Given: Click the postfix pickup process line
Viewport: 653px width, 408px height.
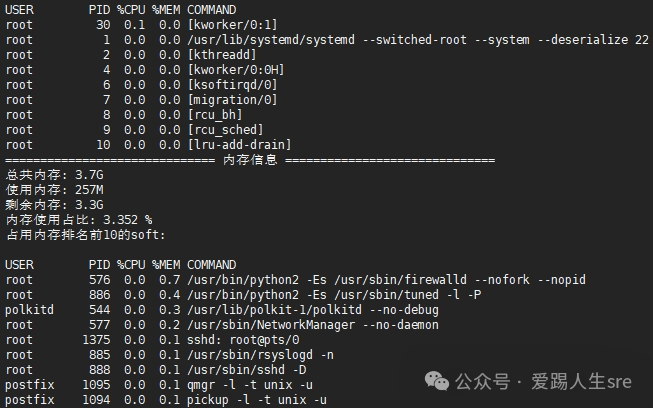Looking at the screenshot, I should pyautogui.click(x=166, y=400).
